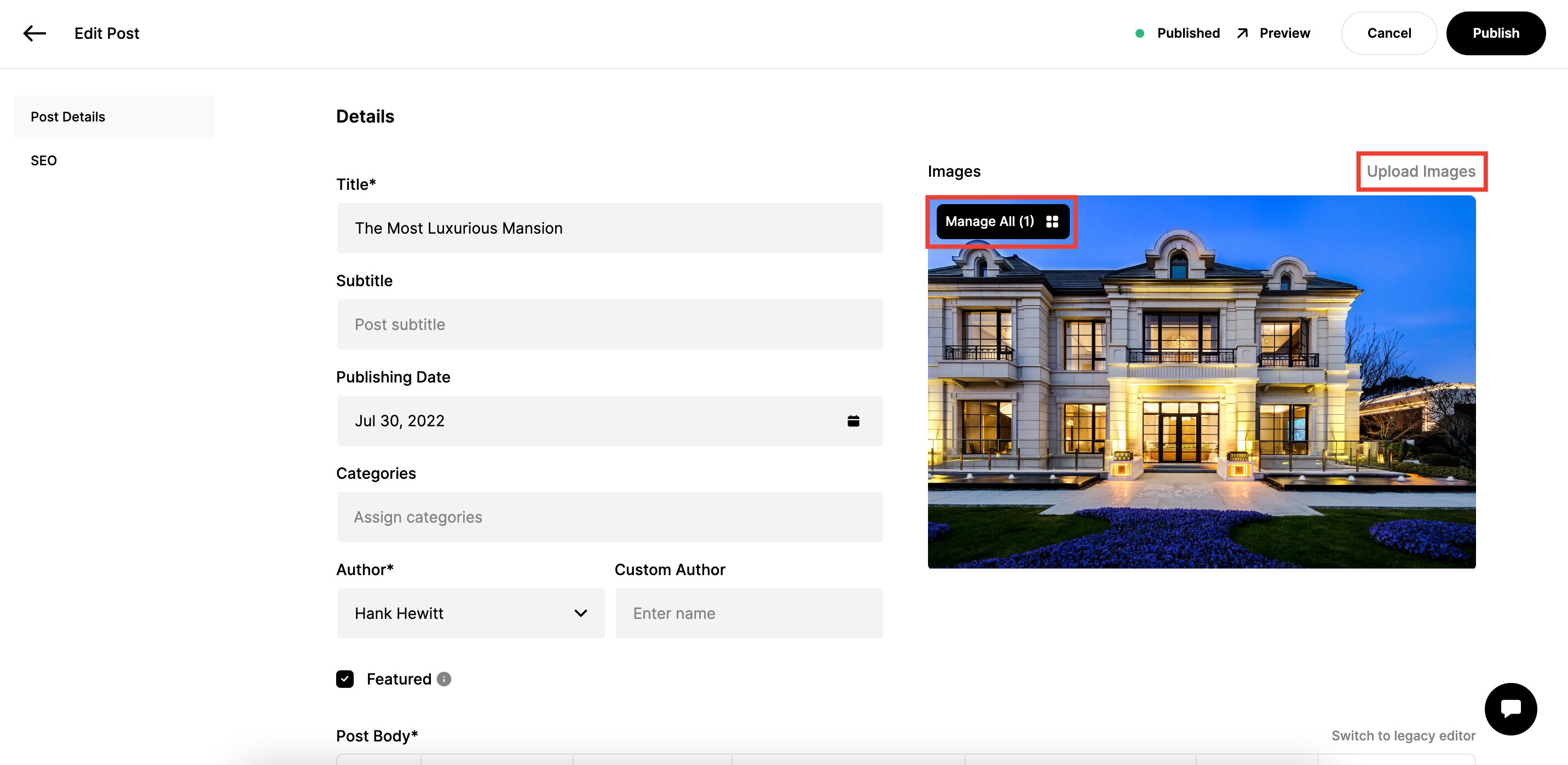Open the calendar date picker icon
The height and width of the screenshot is (765, 1568).
click(853, 421)
